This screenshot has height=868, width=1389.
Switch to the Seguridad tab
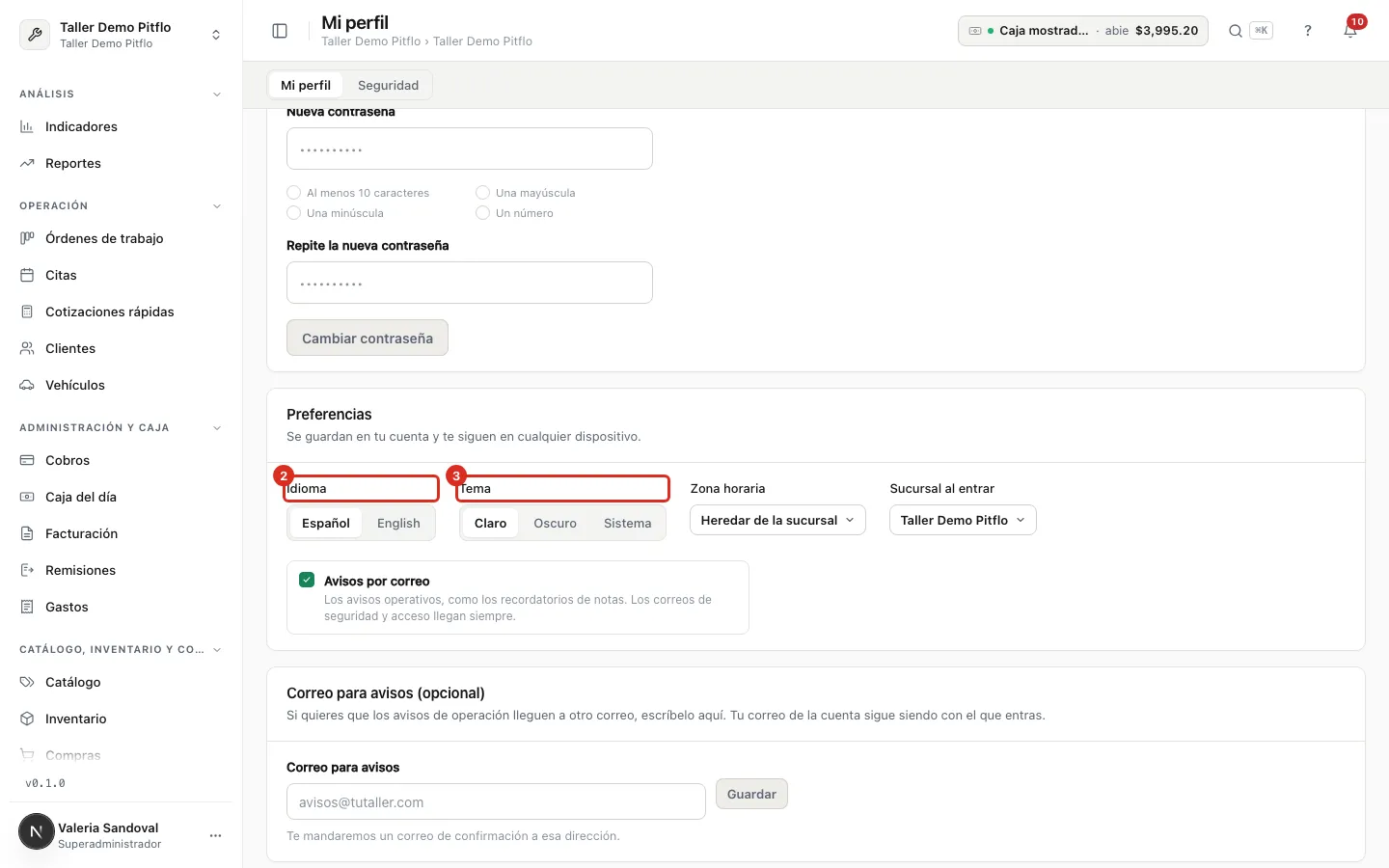pyautogui.click(x=388, y=85)
